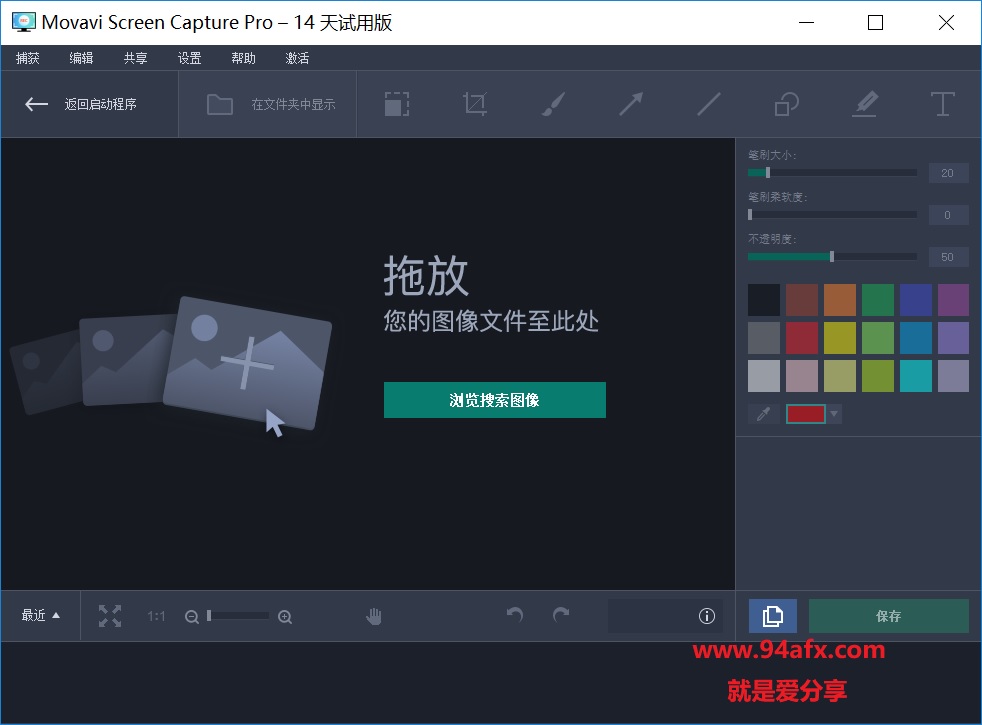Click the copy to clipboard button
The image size is (982, 725).
point(773,616)
